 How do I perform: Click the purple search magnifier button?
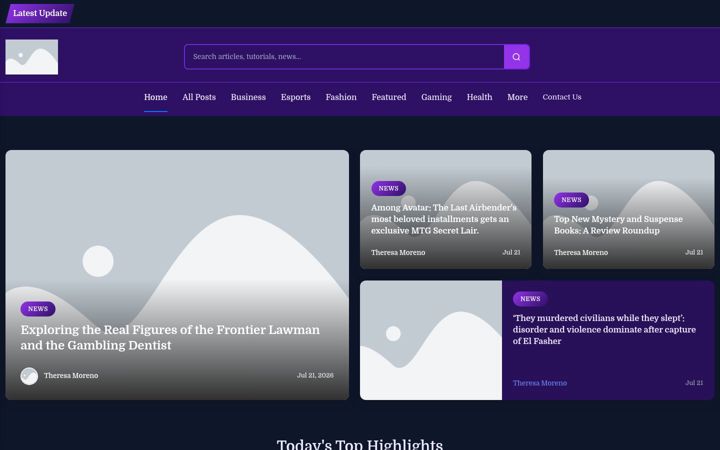pyautogui.click(x=517, y=57)
